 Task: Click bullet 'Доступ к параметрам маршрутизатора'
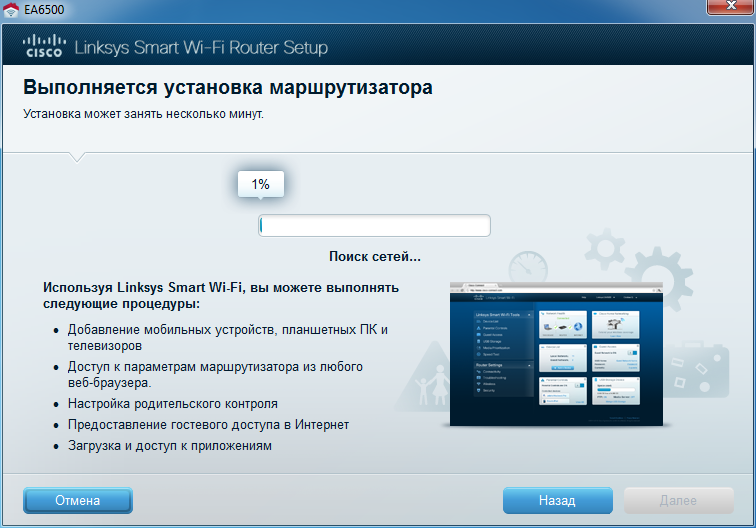click(x=215, y=375)
